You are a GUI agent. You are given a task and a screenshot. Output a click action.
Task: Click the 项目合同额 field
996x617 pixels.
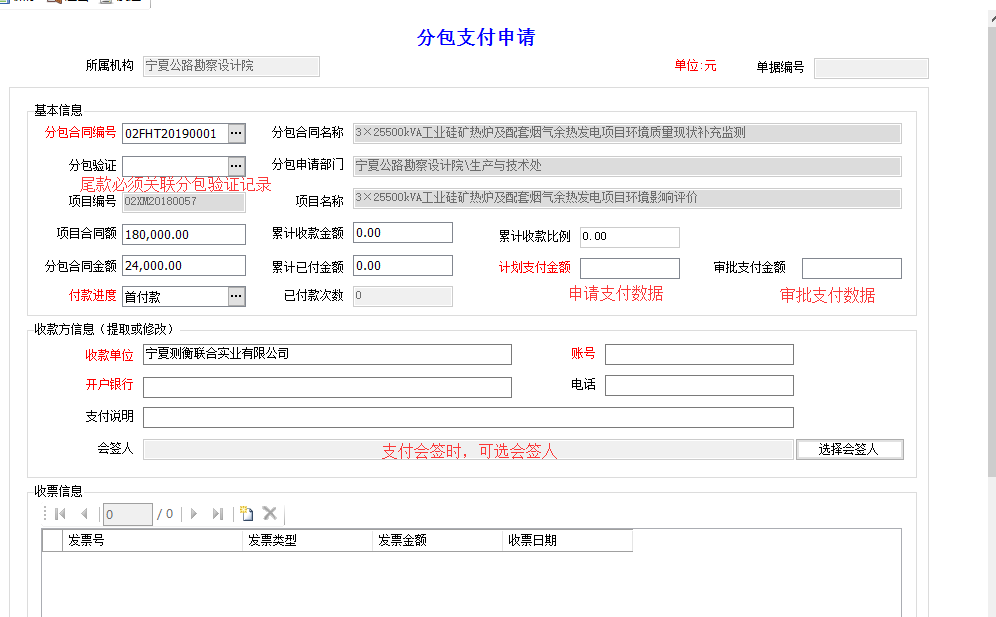tap(184, 234)
